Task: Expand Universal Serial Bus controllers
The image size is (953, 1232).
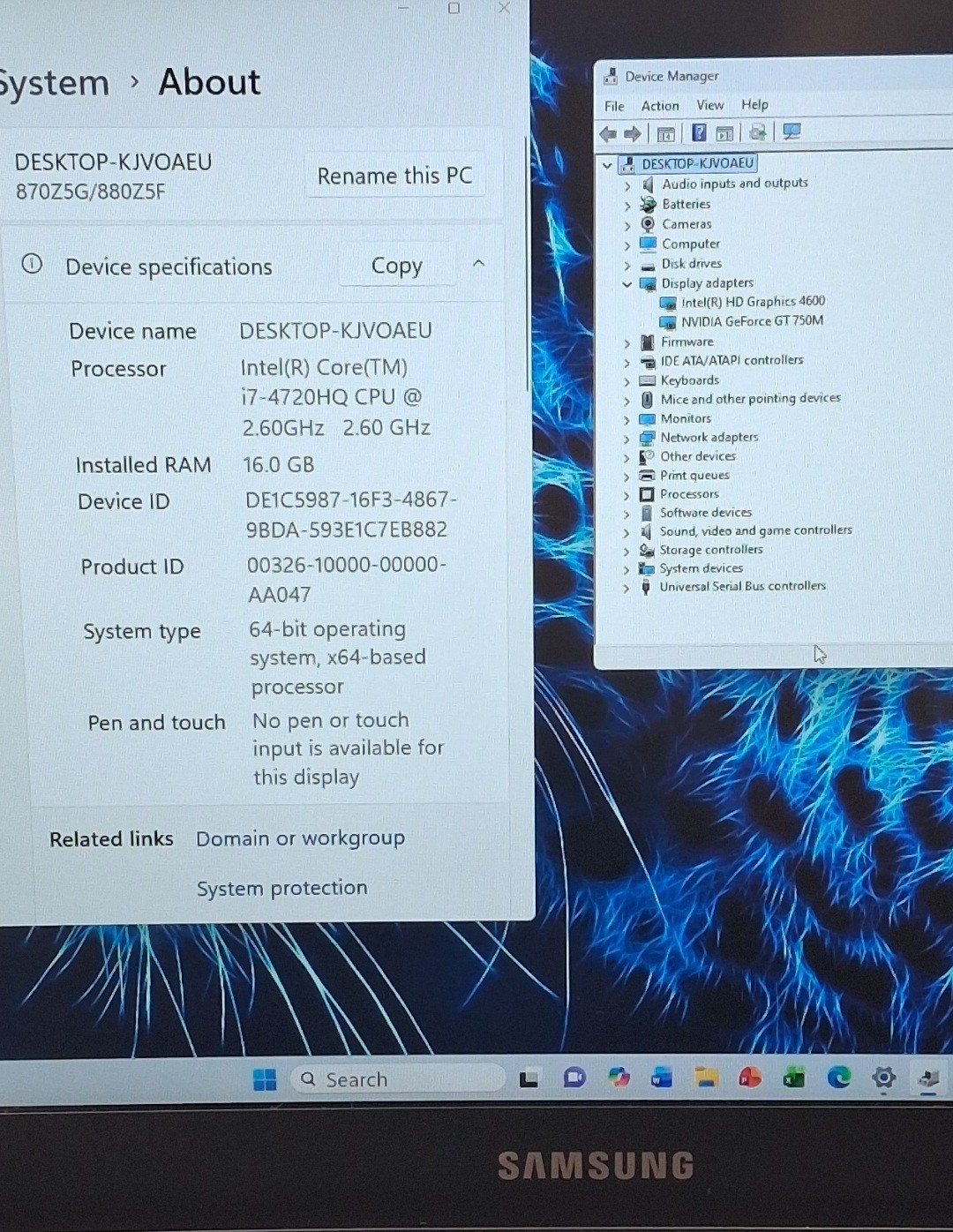Action: (627, 588)
